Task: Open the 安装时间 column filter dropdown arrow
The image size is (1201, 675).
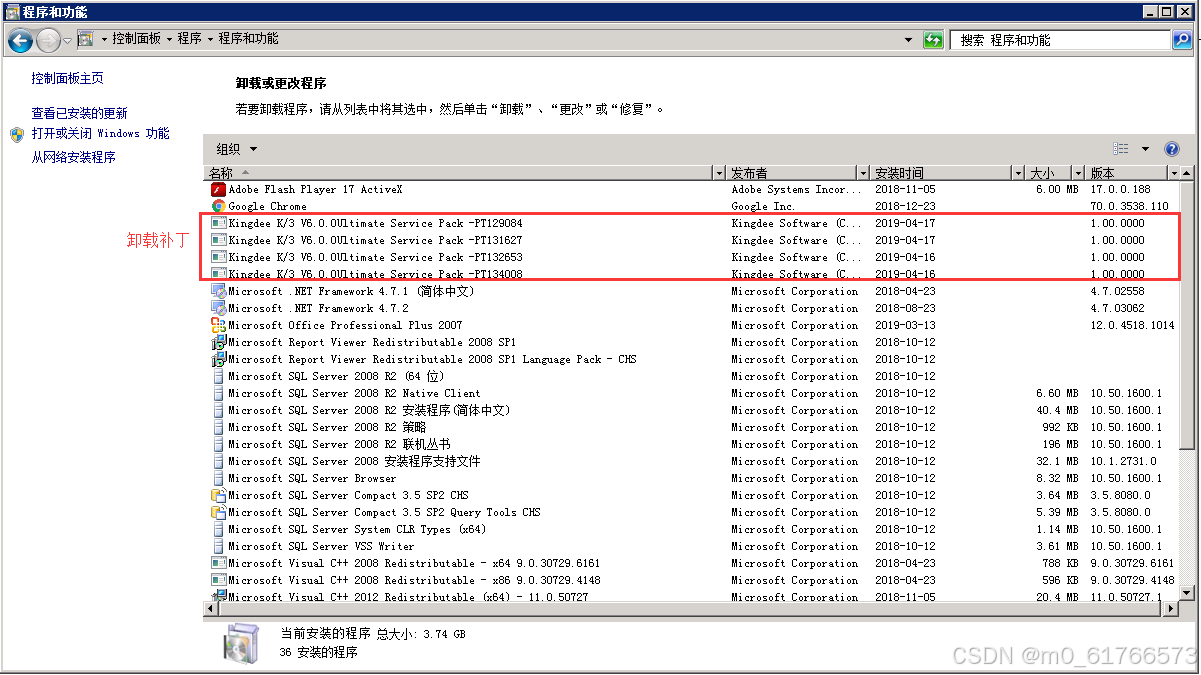Action: [x=1018, y=173]
